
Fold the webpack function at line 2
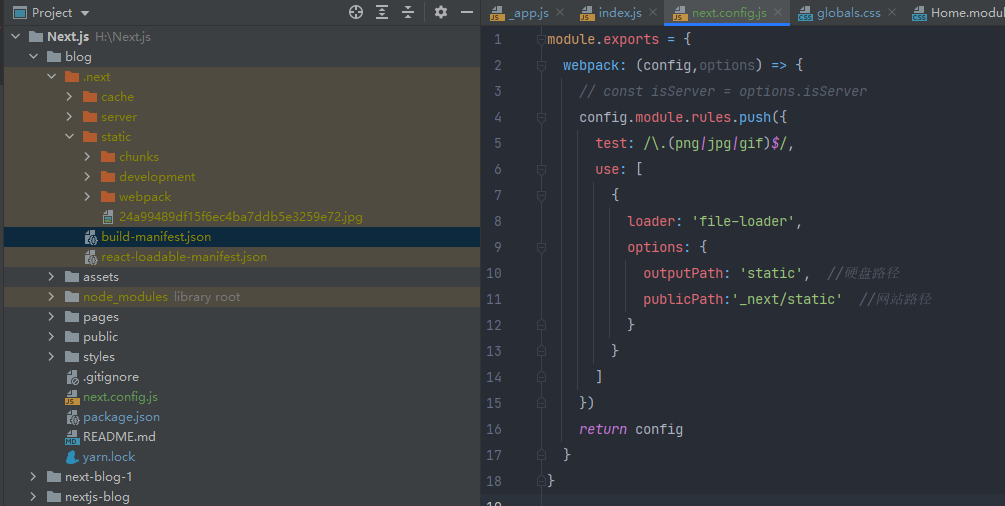coord(541,65)
